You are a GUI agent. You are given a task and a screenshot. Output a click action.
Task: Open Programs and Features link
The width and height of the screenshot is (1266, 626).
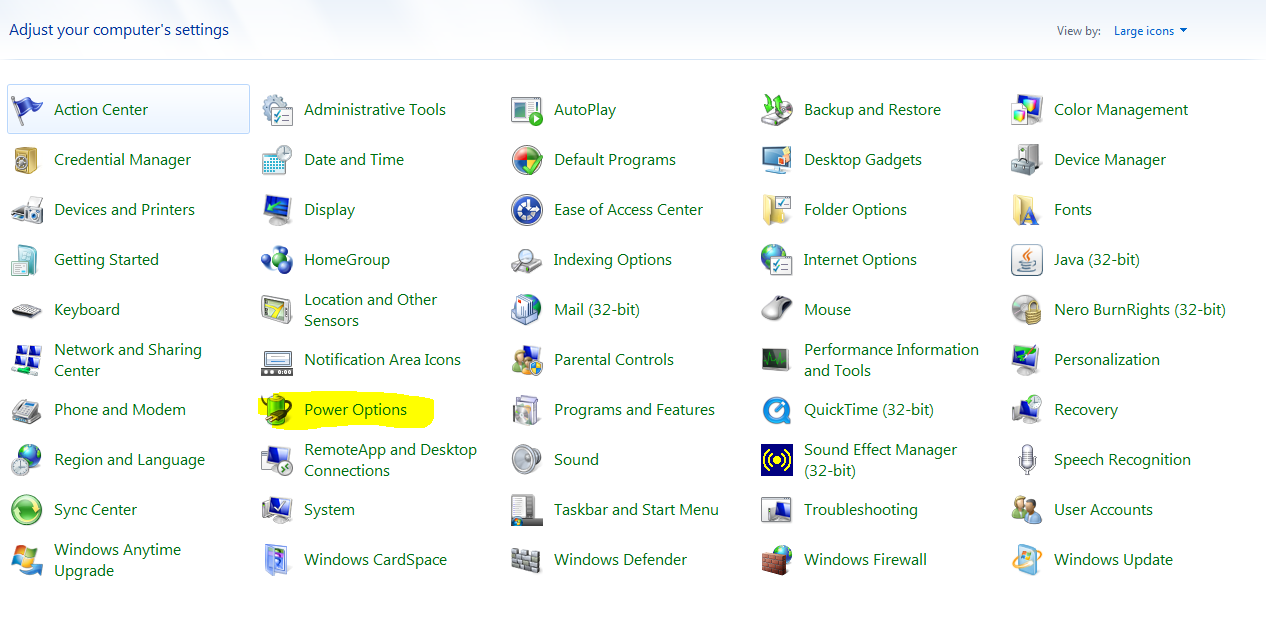[x=634, y=410]
